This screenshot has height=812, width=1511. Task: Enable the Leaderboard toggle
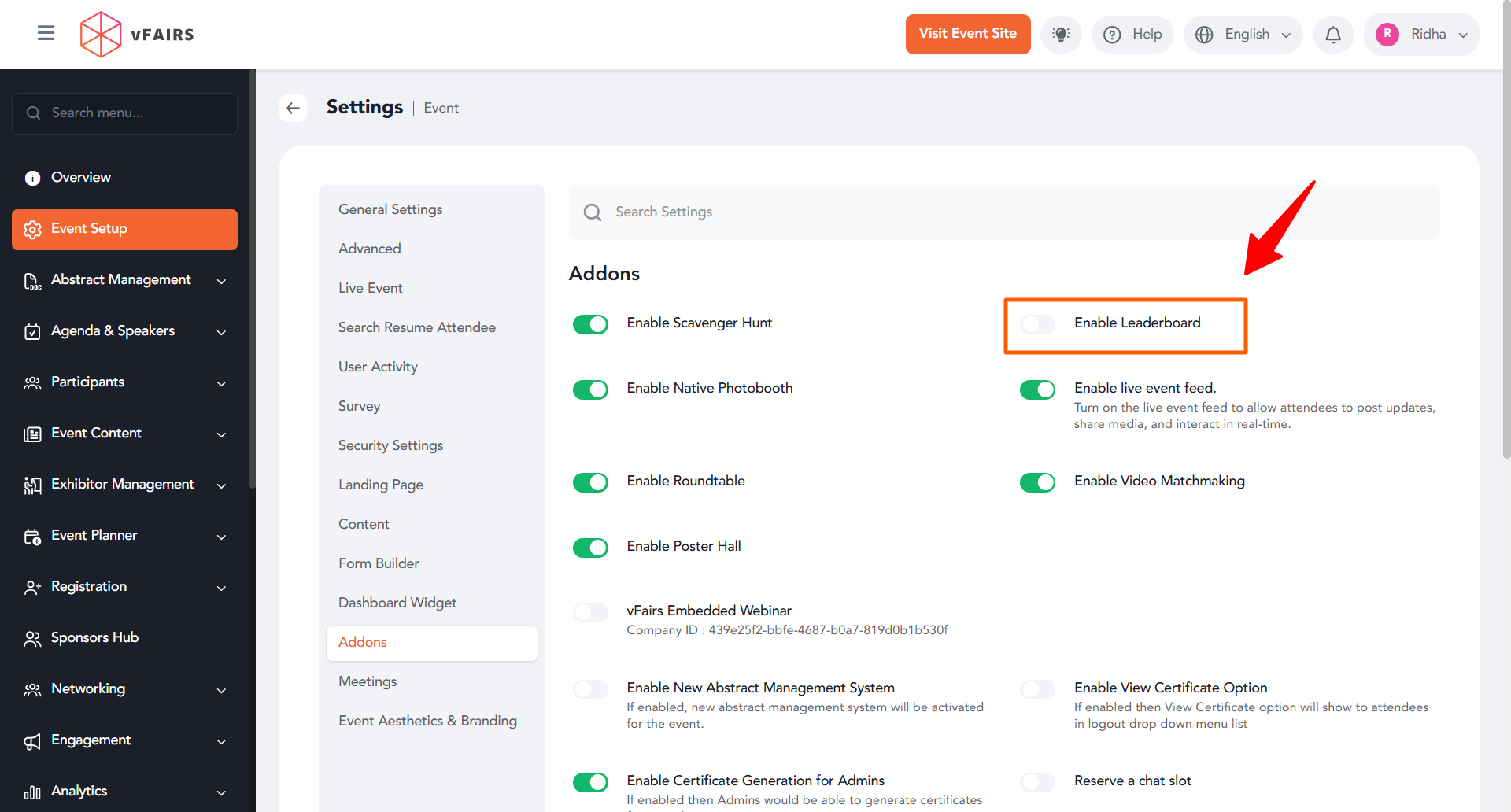click(x=1037, y=324)
